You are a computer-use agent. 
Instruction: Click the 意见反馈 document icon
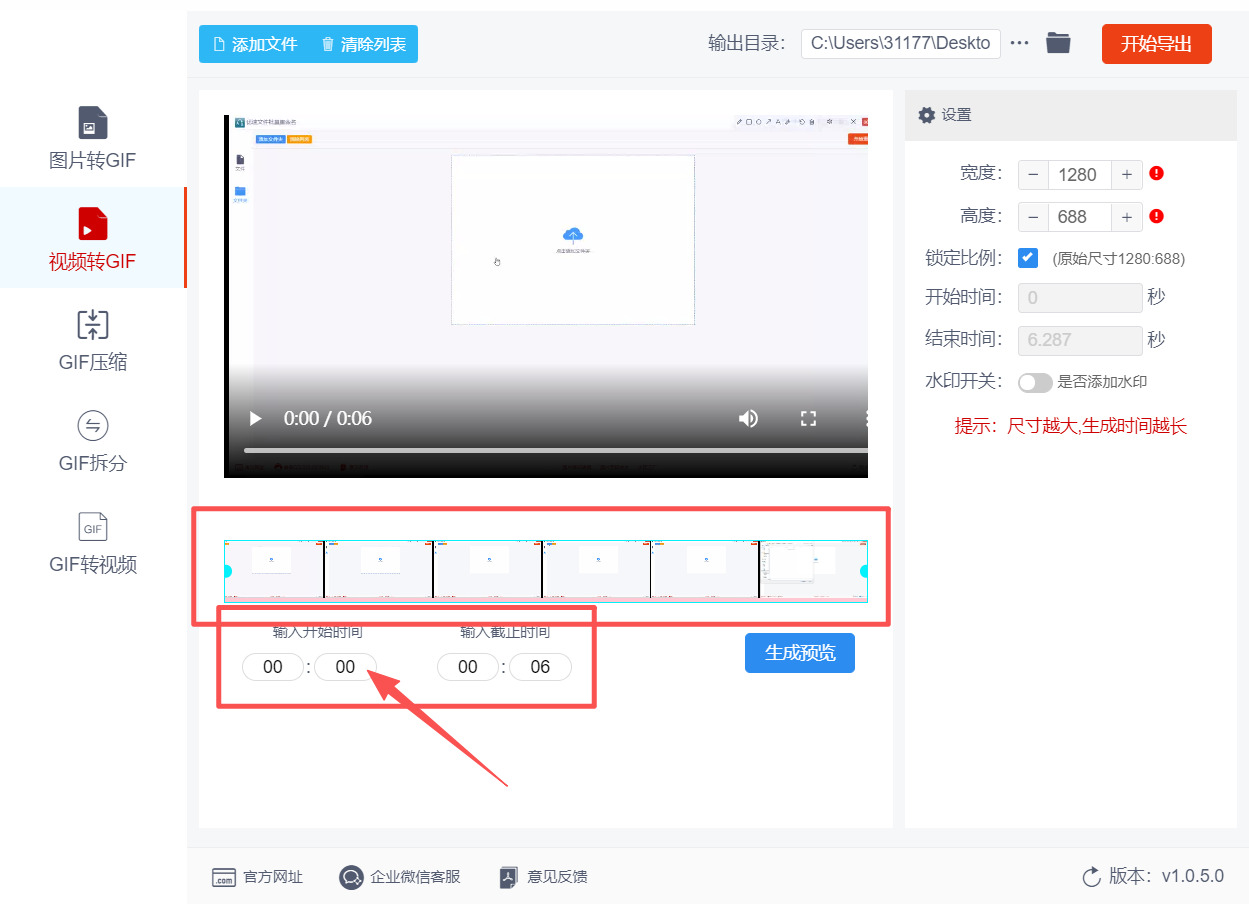(508, 877)
